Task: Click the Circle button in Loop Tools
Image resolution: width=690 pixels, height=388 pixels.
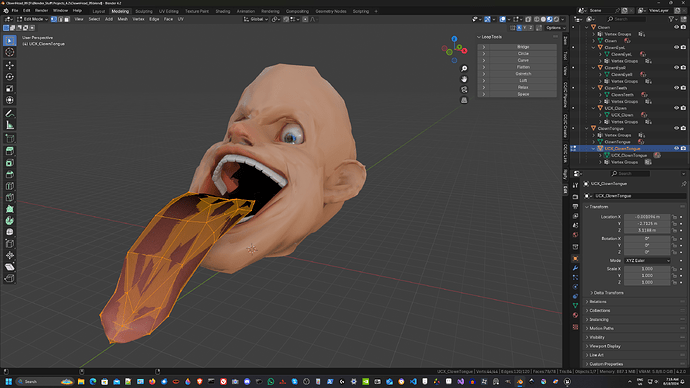Action: [523, 54]
